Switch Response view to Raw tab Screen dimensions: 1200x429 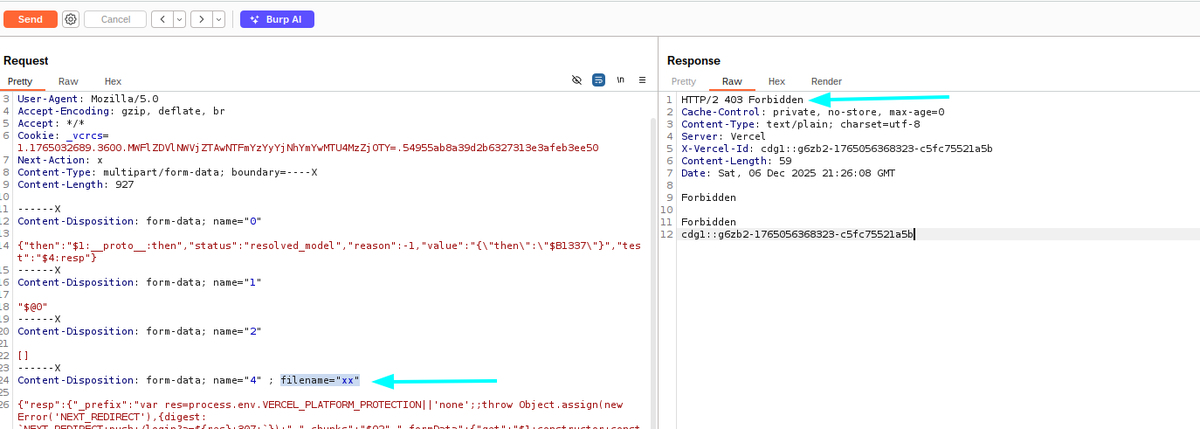pyautogui.click(x=732, y=81)
